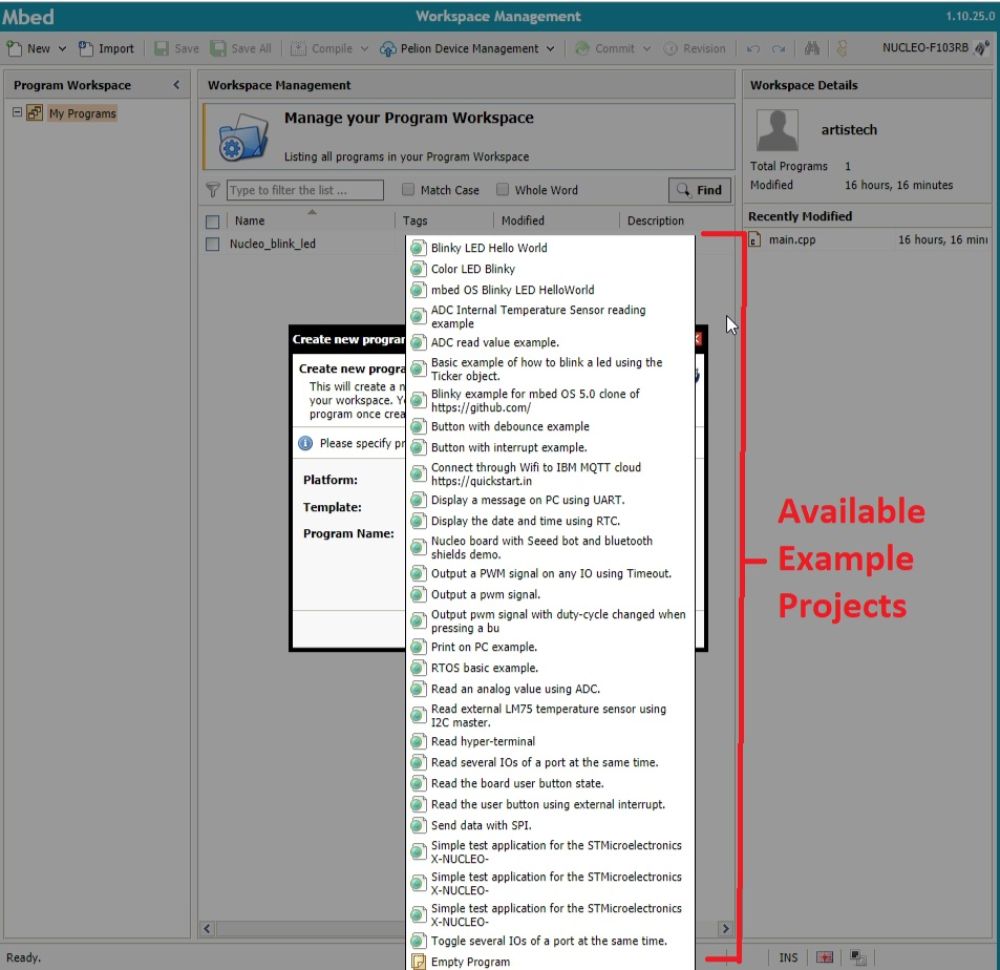This screenshot has height=970, width=1000.
Task: Open the New dropdown arrow
Action: coord(62,48)
